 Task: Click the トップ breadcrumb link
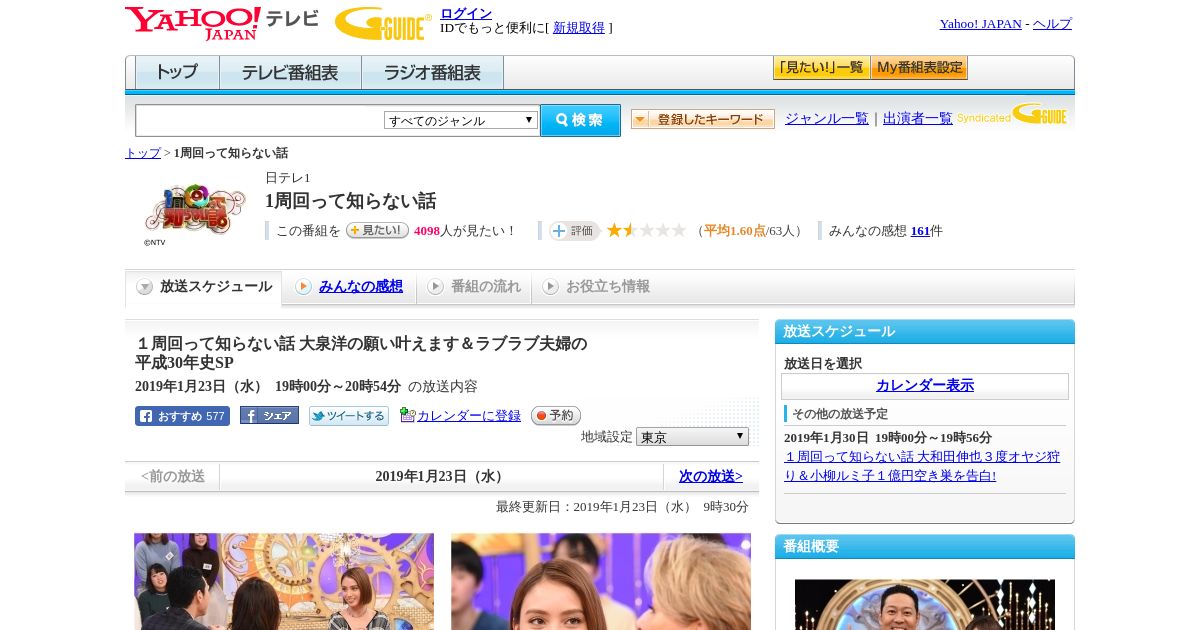click(143, 153)
